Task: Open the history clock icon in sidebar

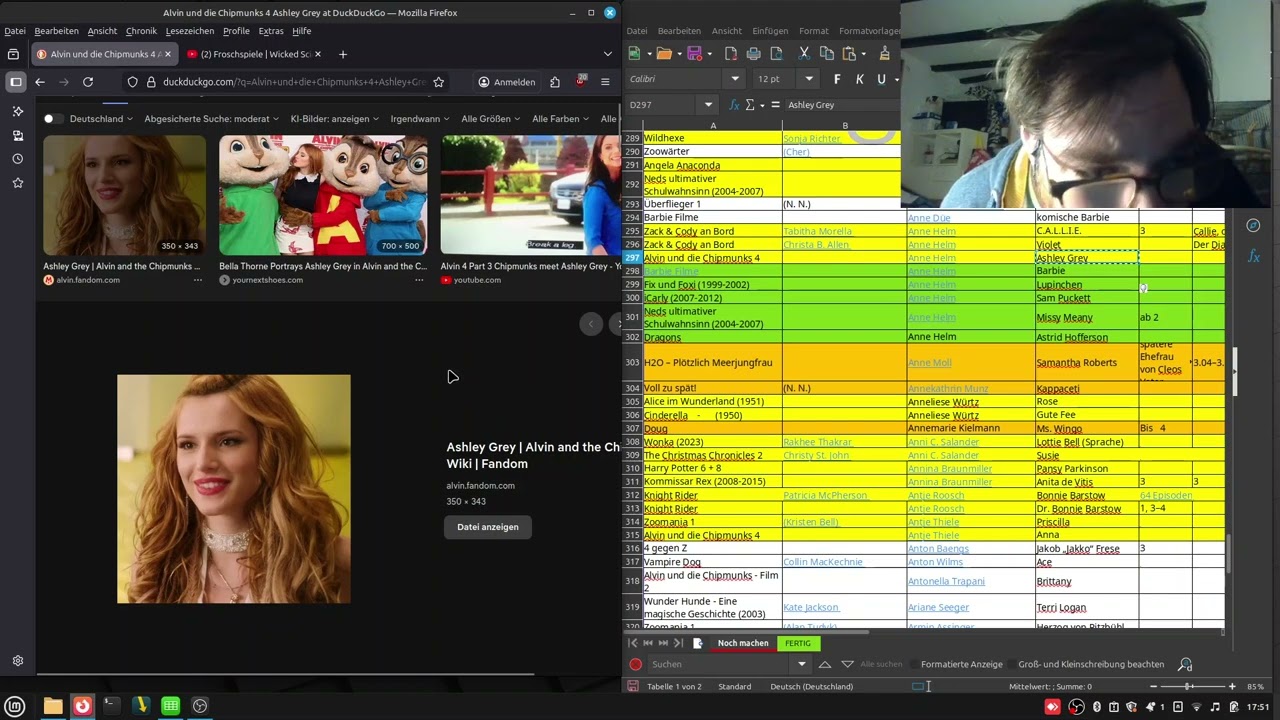Action: (x=17, y=159)
